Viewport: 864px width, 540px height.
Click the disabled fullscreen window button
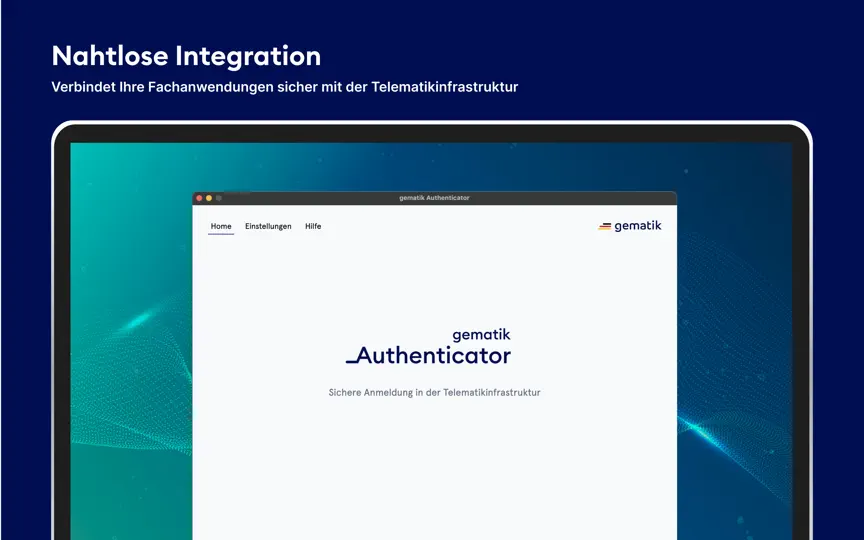[x=219, y=198]
